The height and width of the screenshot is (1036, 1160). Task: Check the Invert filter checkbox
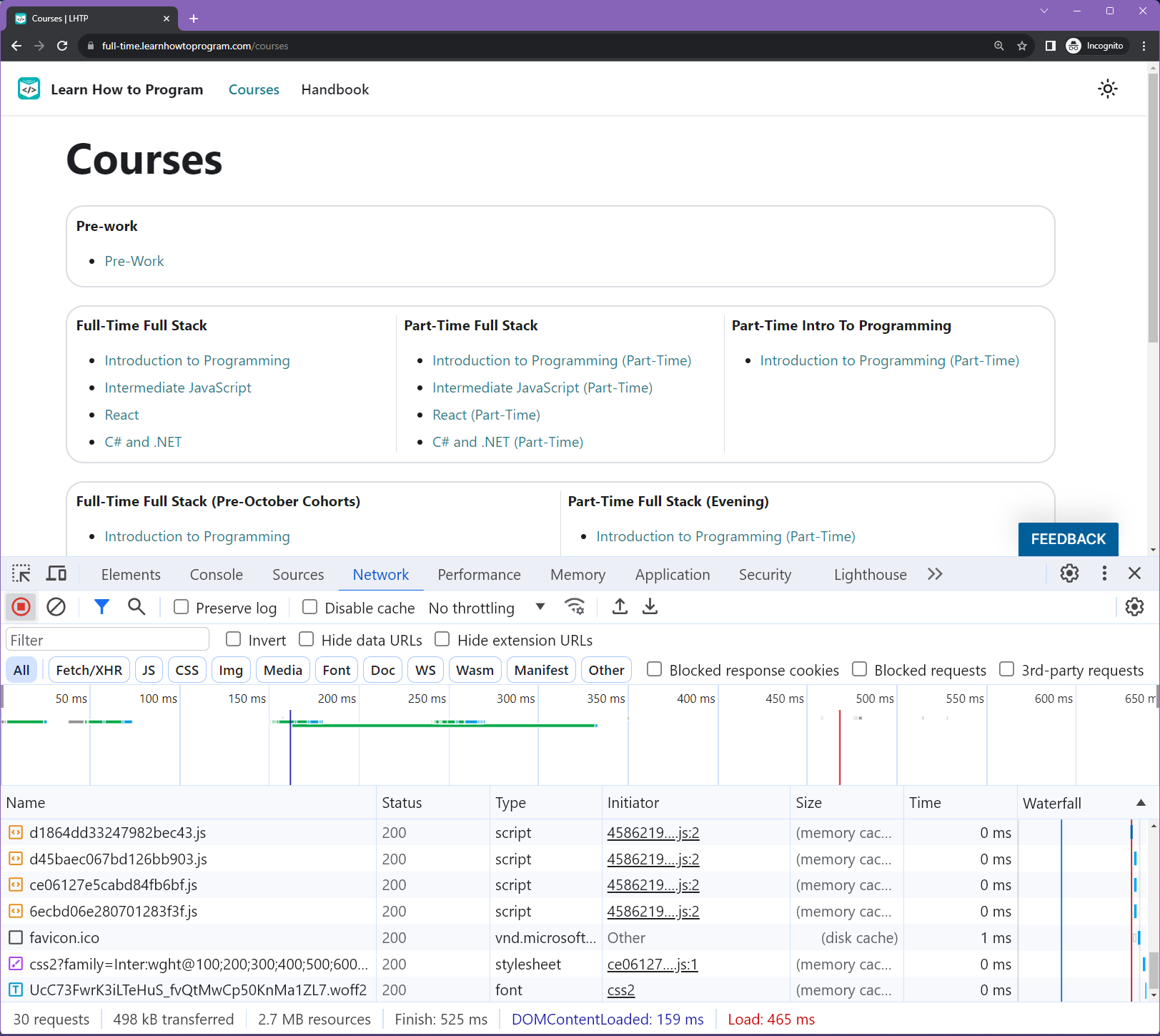coord(233,639)
